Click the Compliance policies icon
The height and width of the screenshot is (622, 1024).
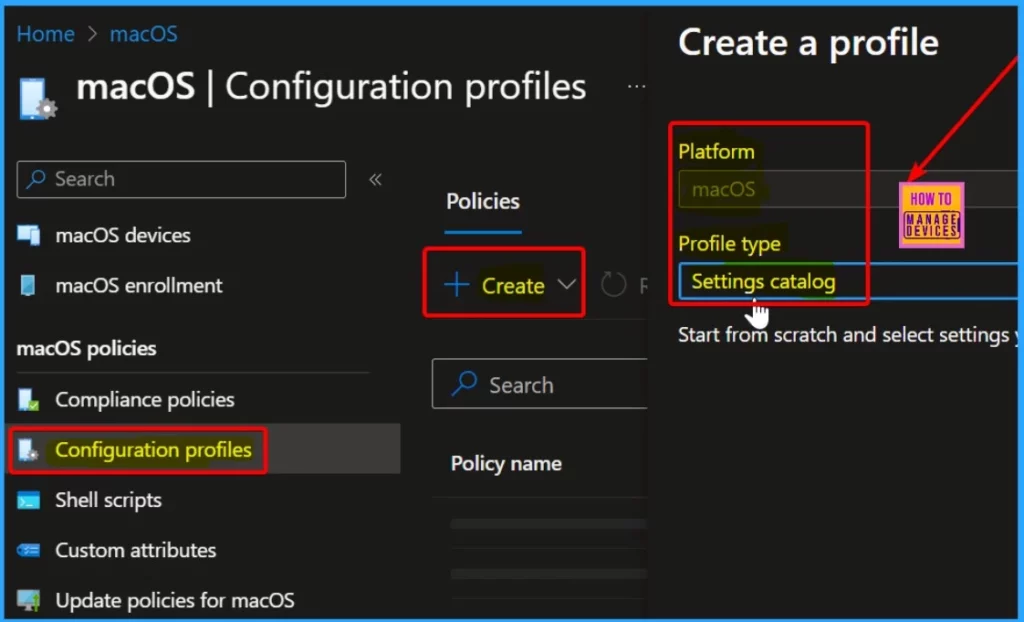(x=28, y=399)
